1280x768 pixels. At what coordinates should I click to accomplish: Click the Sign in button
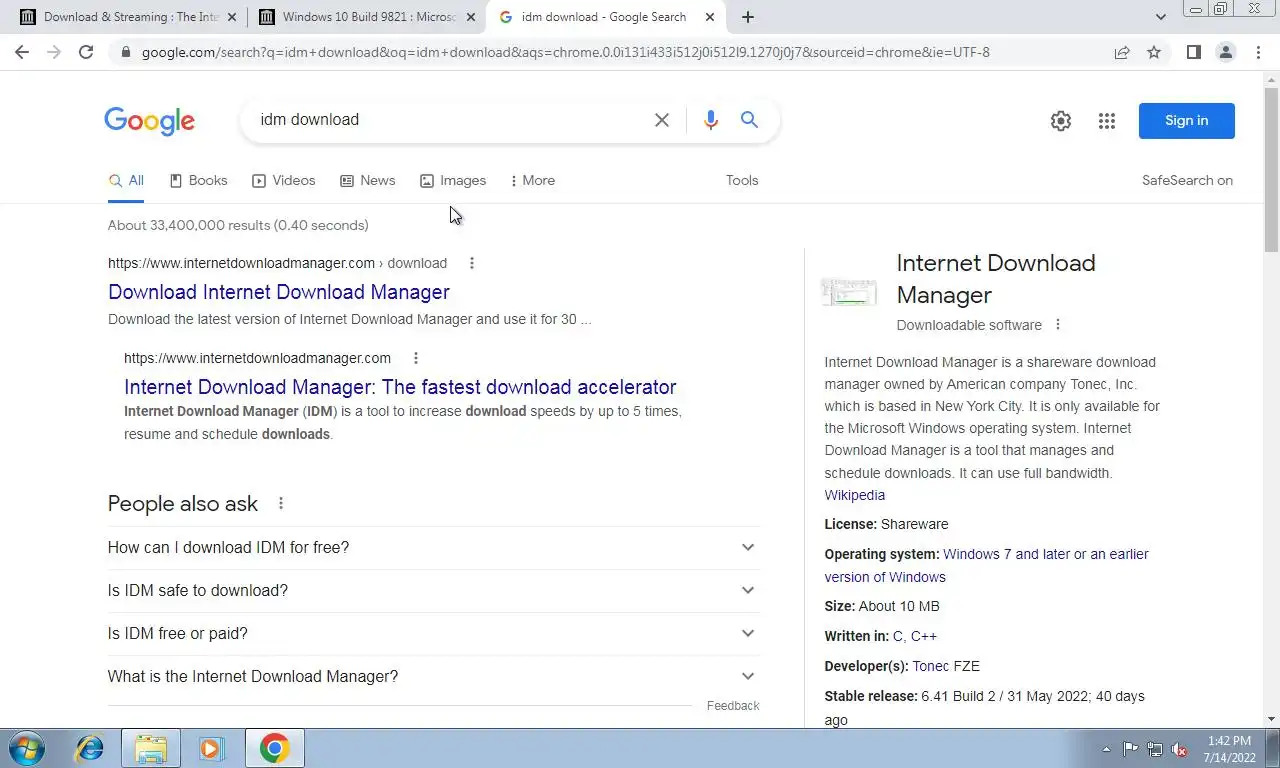(x=1187, y=121)
